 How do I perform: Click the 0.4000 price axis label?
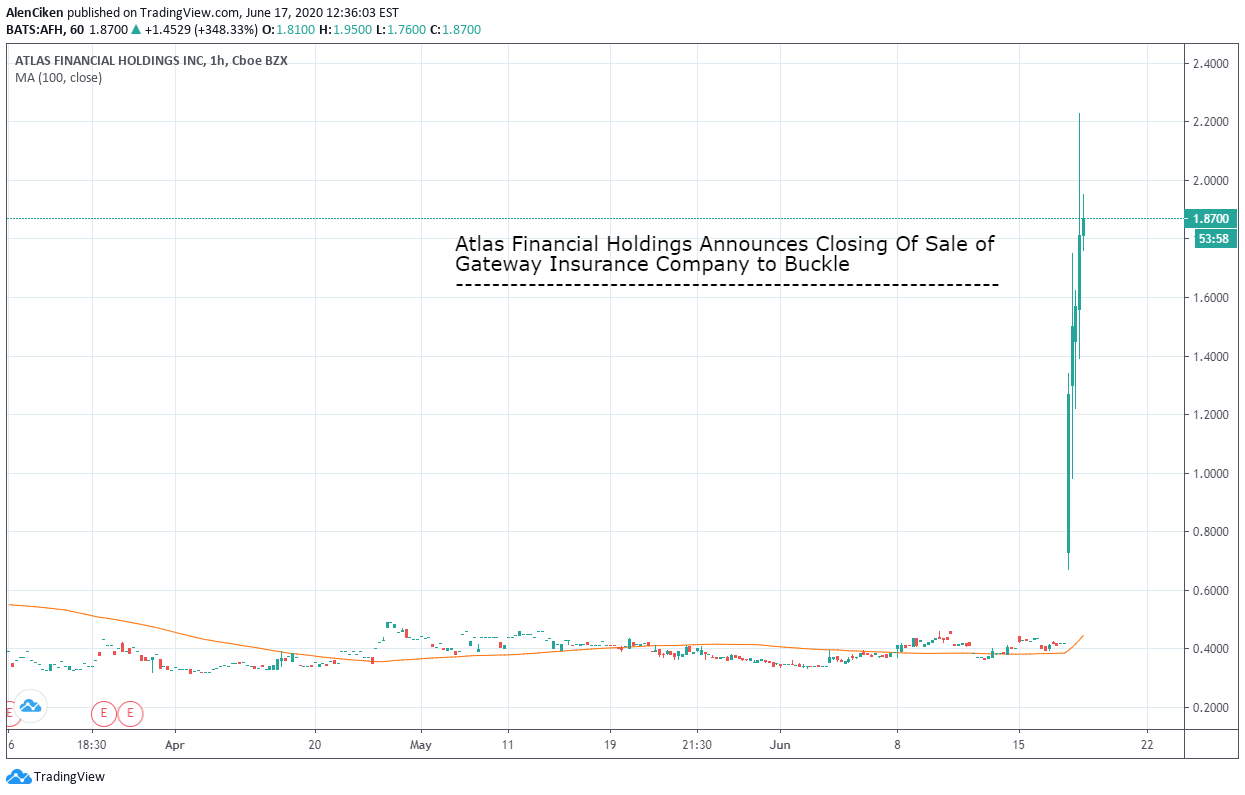point(1211,649)
